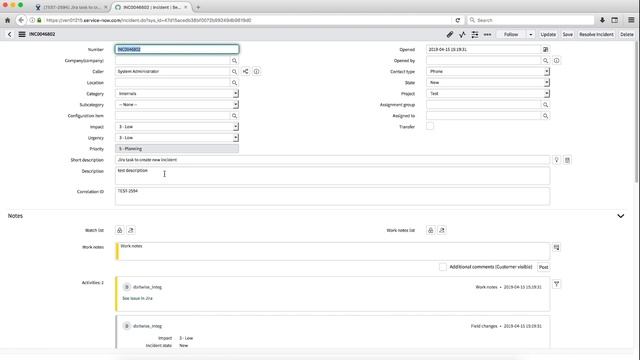This screenshot has height=360, width=640.
Task: Click the Follow button
Action: pos(511,35)
